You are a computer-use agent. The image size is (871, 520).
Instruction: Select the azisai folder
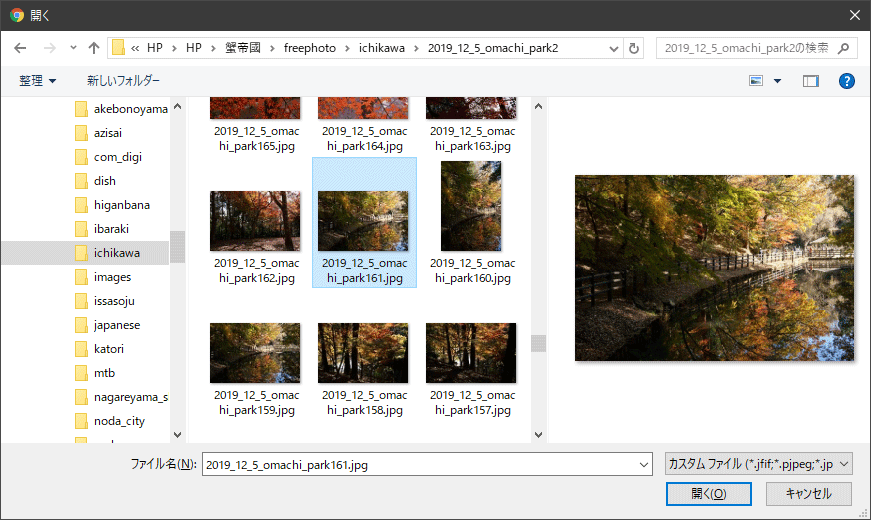click(x=98, y=133)
